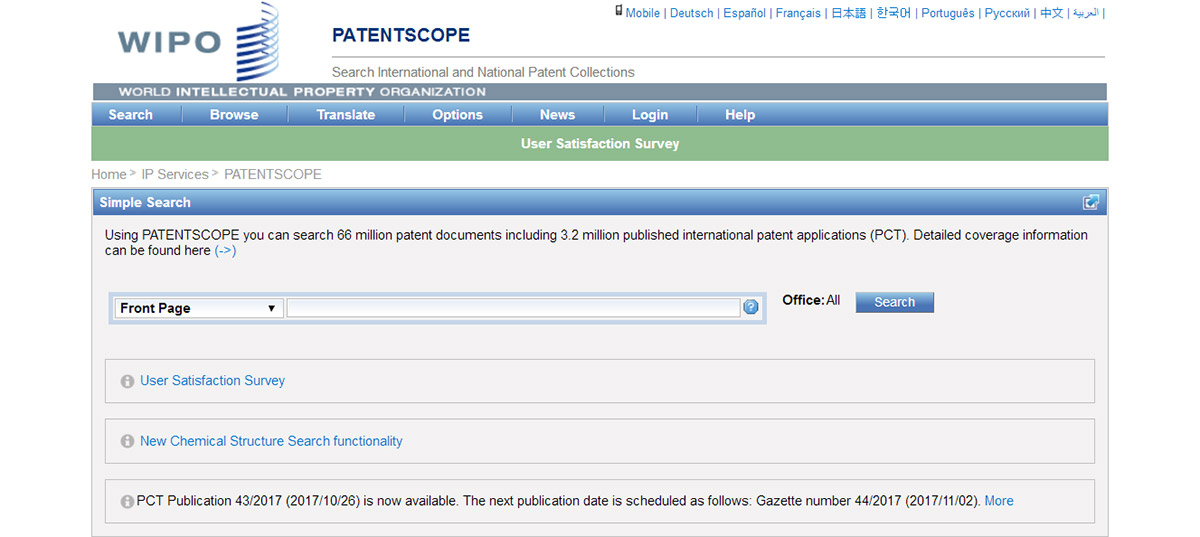Switch language to Русский
The height and width of the screenshot is (537, 1200).
point(1007,13)
